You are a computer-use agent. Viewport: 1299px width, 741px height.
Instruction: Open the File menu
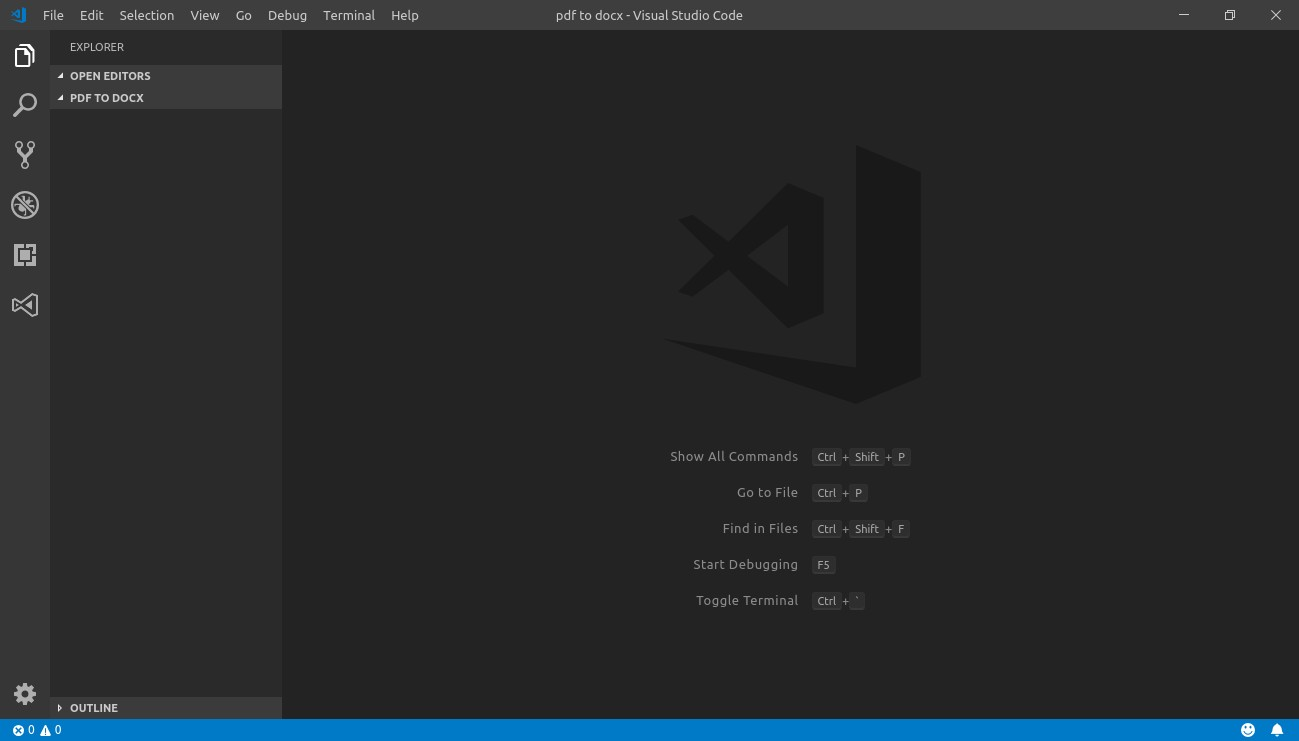[53, 15]
